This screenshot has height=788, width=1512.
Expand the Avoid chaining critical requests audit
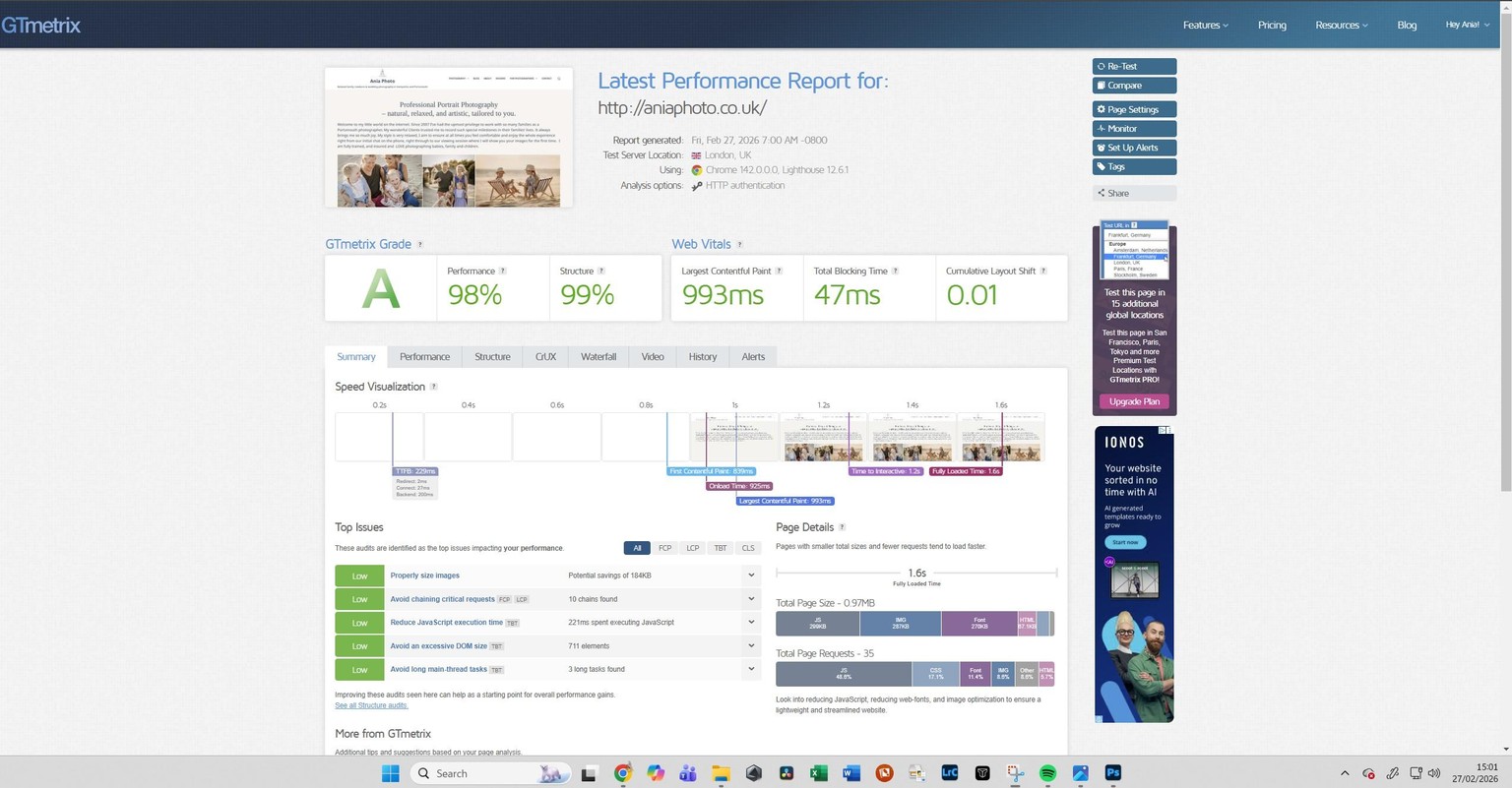[x=751, y=599]
